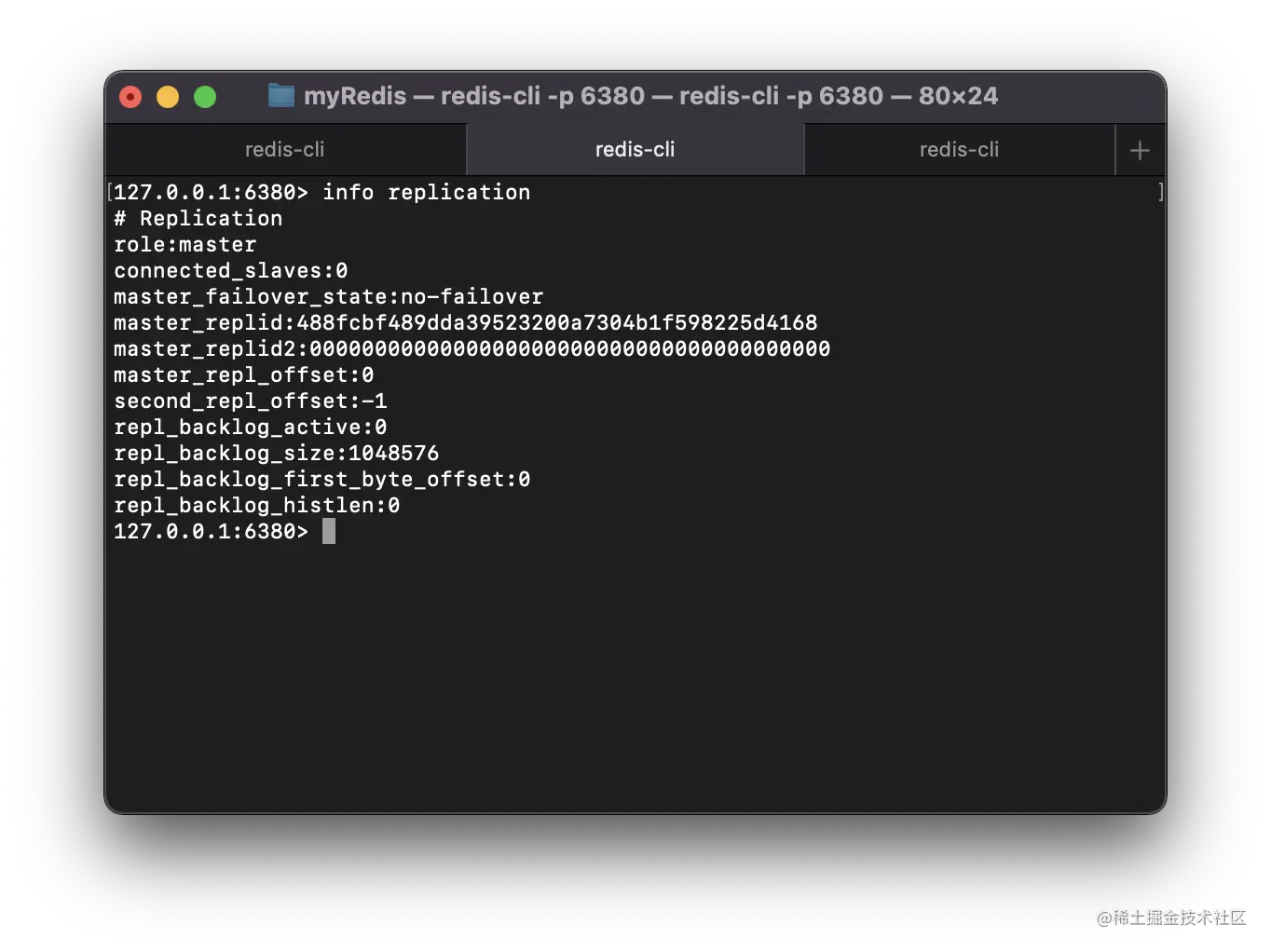The width and height of the screenshot is (1271, 952).
Task: Click the 'info replication' command text
Action: tap(426, 192)
